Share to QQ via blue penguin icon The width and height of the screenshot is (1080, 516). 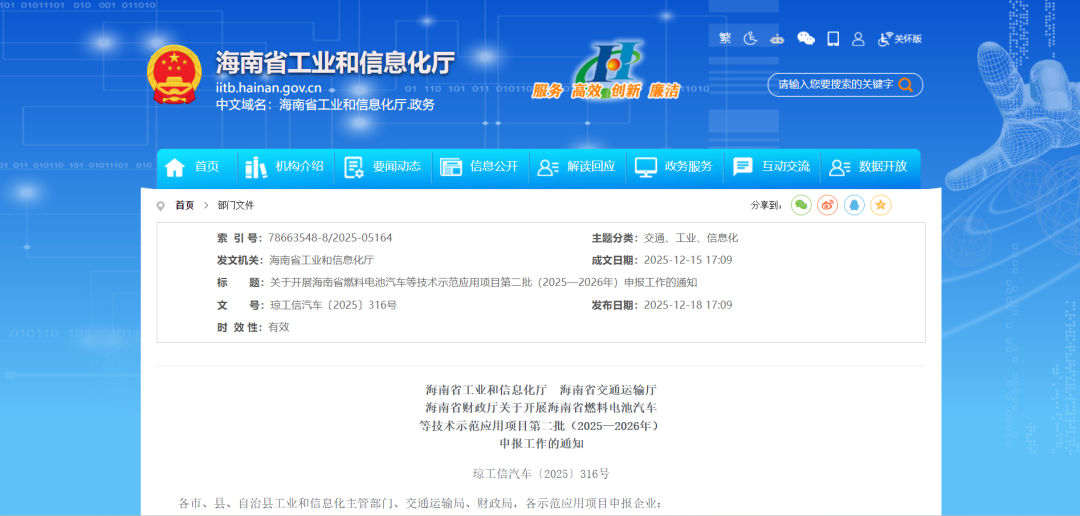tap(854, 205)
